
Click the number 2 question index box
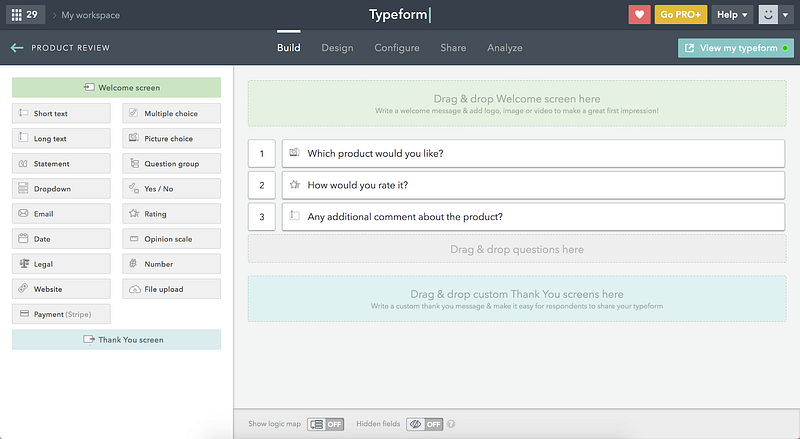[262, 185]
